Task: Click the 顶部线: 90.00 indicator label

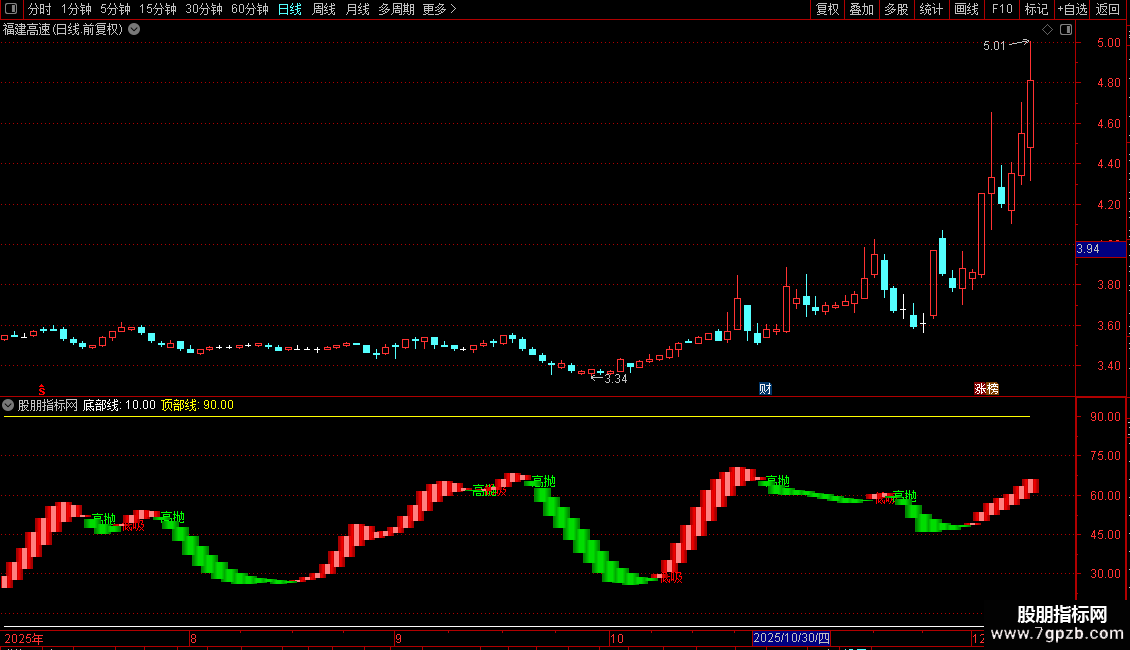Action: click(x=197, y=405)
